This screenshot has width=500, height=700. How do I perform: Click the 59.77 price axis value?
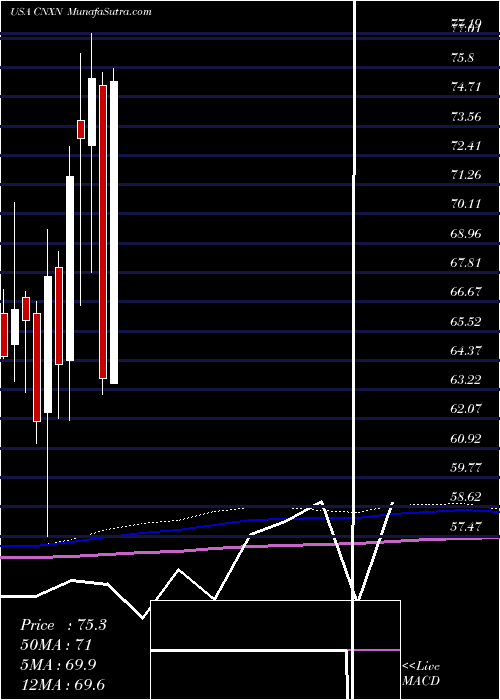(x=466, y=467)
